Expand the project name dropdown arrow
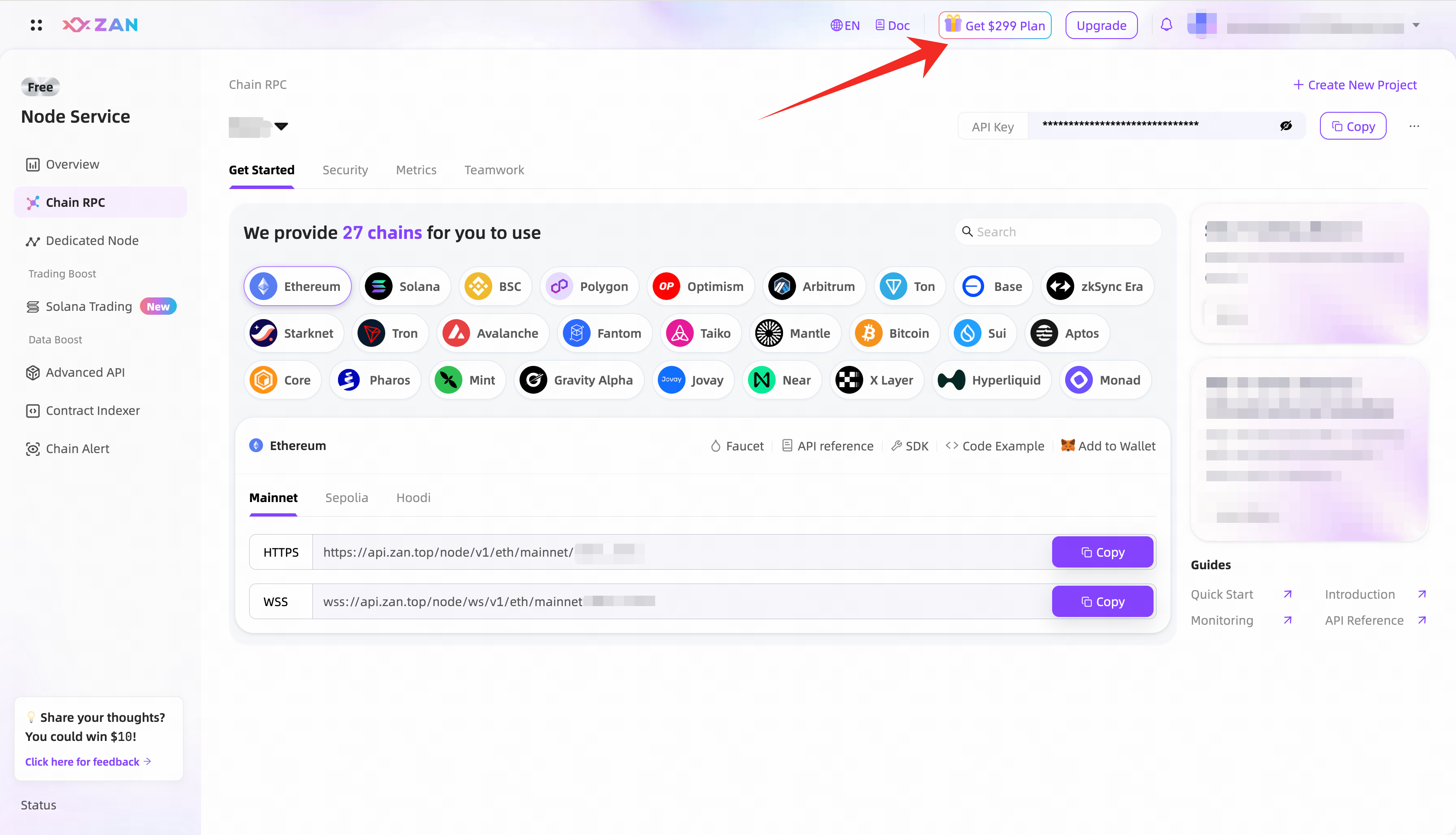 [281, 126]
